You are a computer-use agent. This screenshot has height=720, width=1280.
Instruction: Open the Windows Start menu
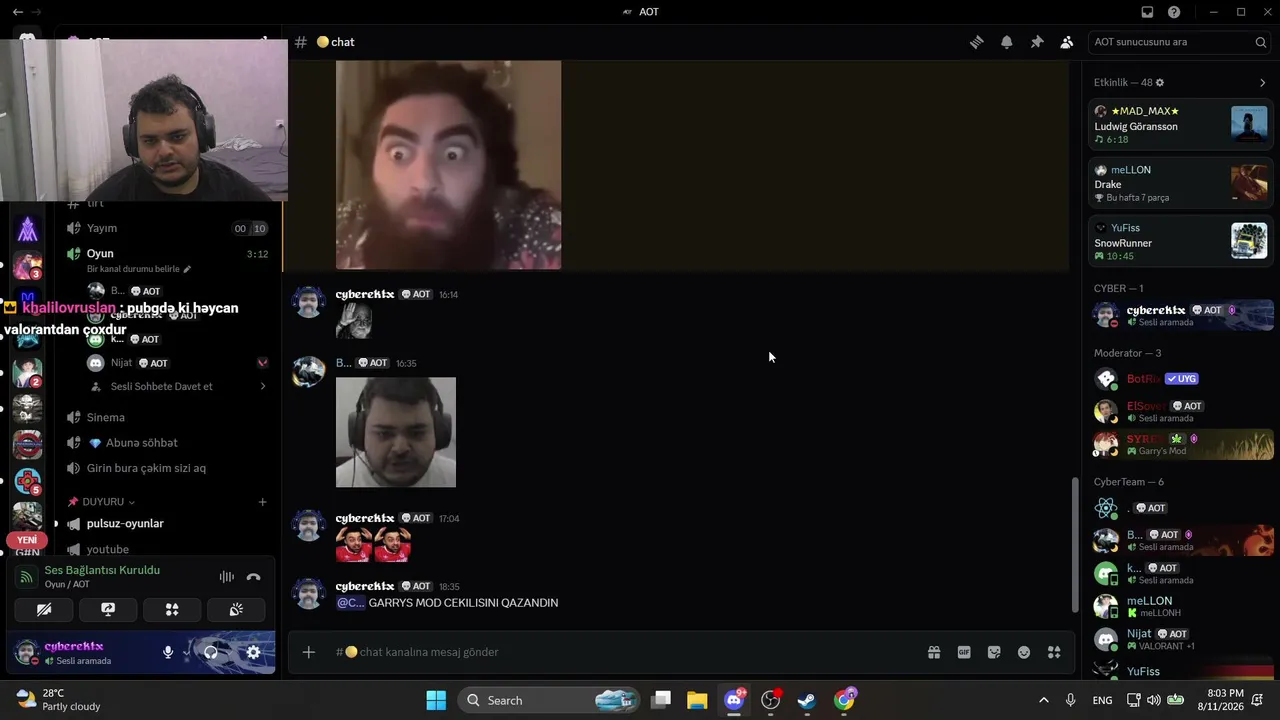coord(437,700)
